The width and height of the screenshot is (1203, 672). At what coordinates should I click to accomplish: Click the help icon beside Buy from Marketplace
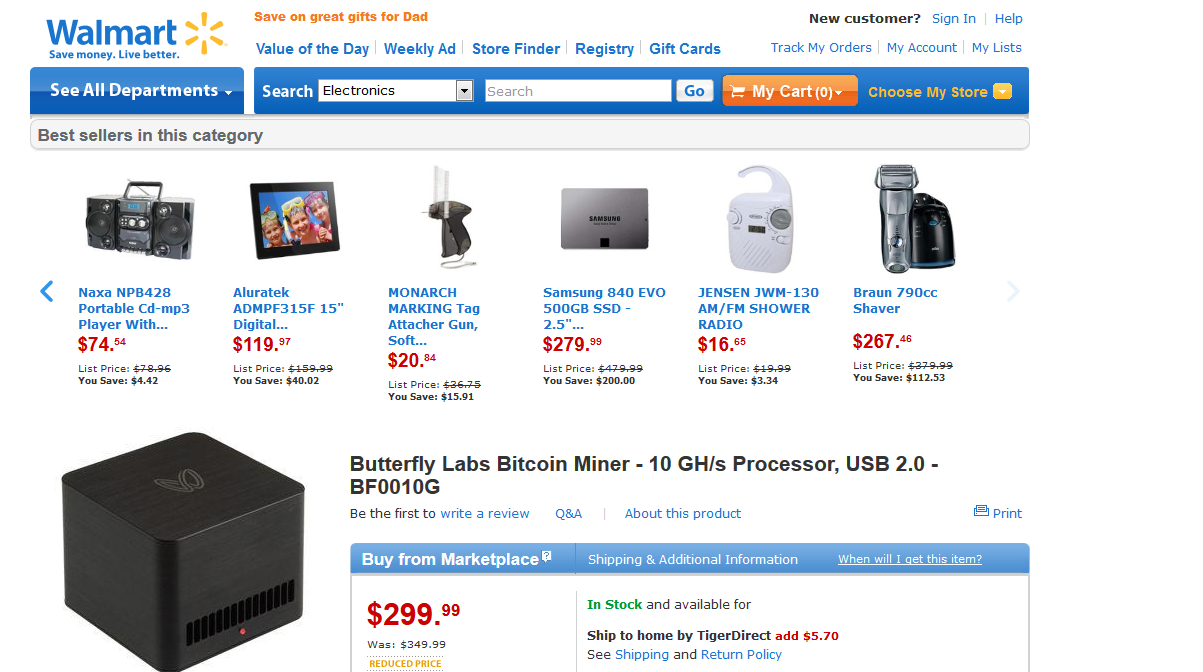[x=547, y=556]
